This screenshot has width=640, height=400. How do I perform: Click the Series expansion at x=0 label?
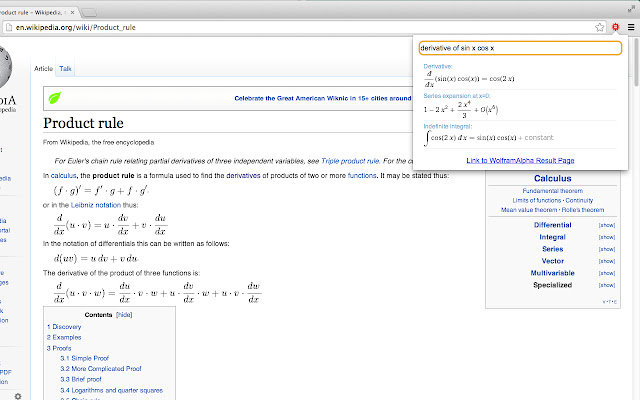457,96
